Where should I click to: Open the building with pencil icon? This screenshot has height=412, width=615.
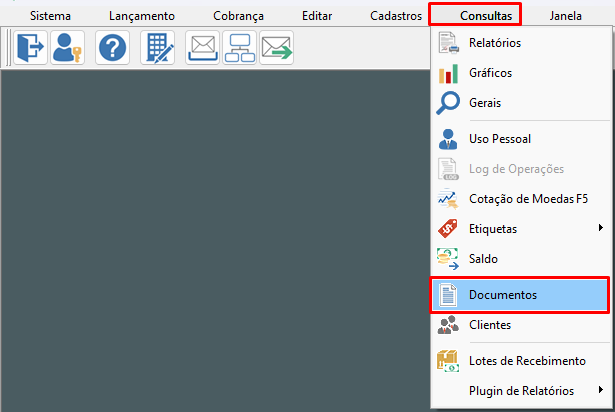click(x=157, y=48)
